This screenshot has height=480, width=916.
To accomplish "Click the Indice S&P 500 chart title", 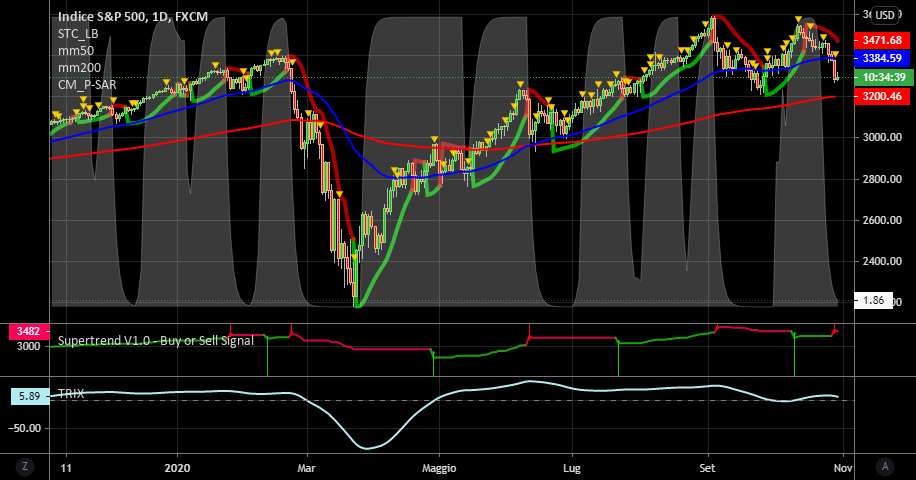I will click(133, 16).
